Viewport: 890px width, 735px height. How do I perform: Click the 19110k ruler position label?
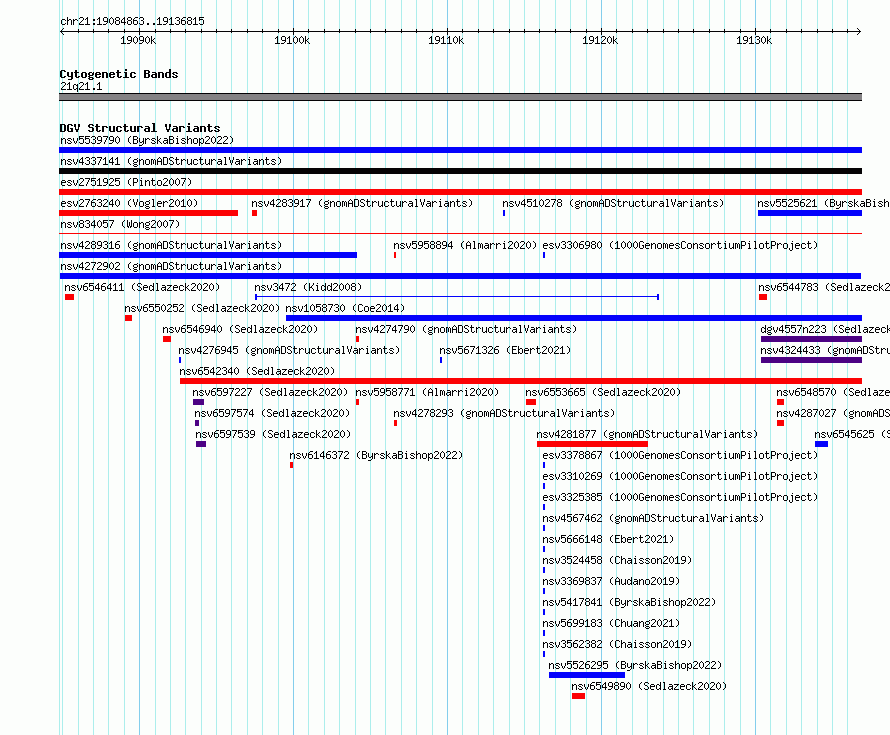click(x=446, y=40)
